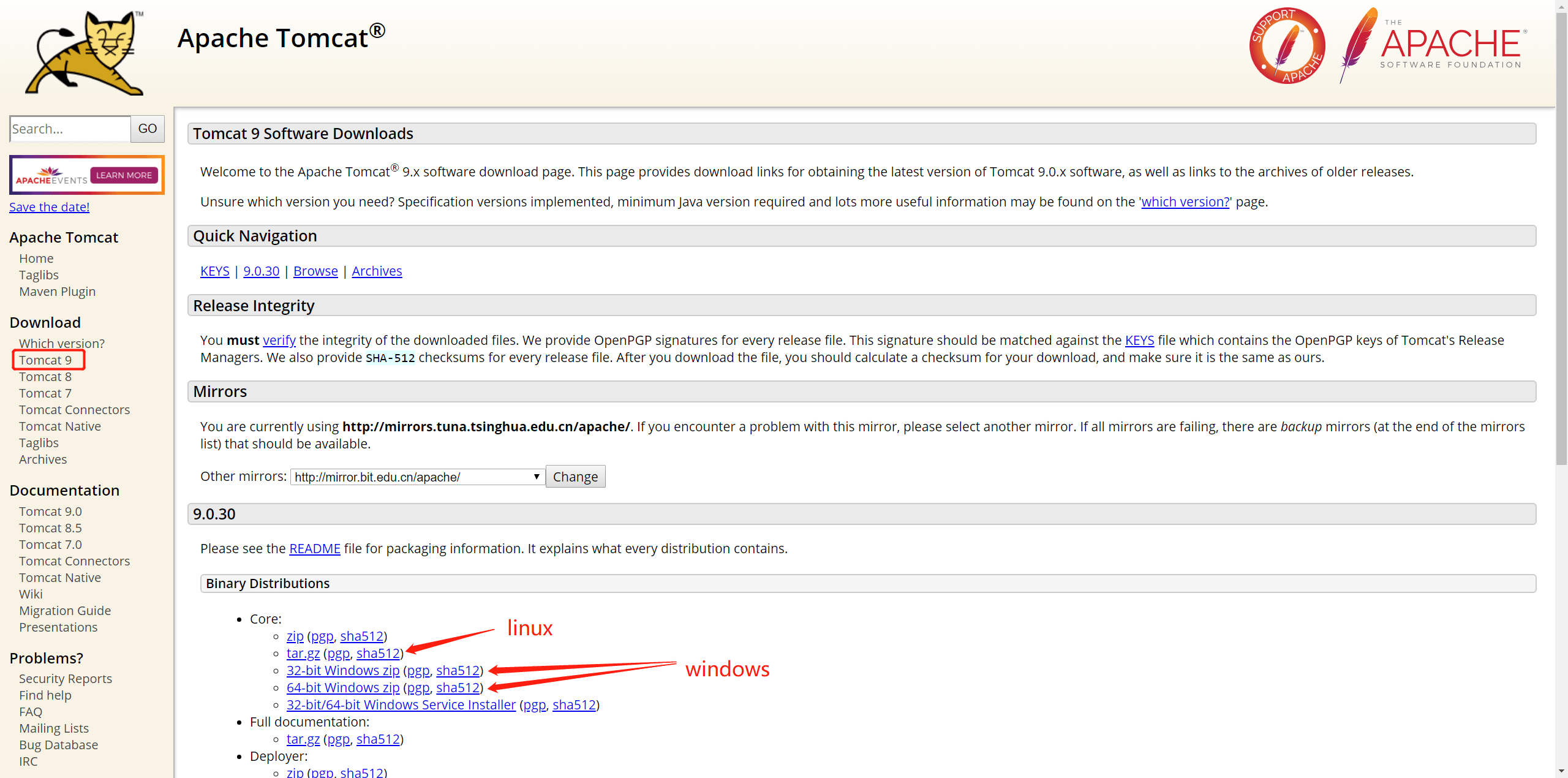The image size is (1568, 778).
Task: Open the Save the date! link
Action: tap(49, 207)
